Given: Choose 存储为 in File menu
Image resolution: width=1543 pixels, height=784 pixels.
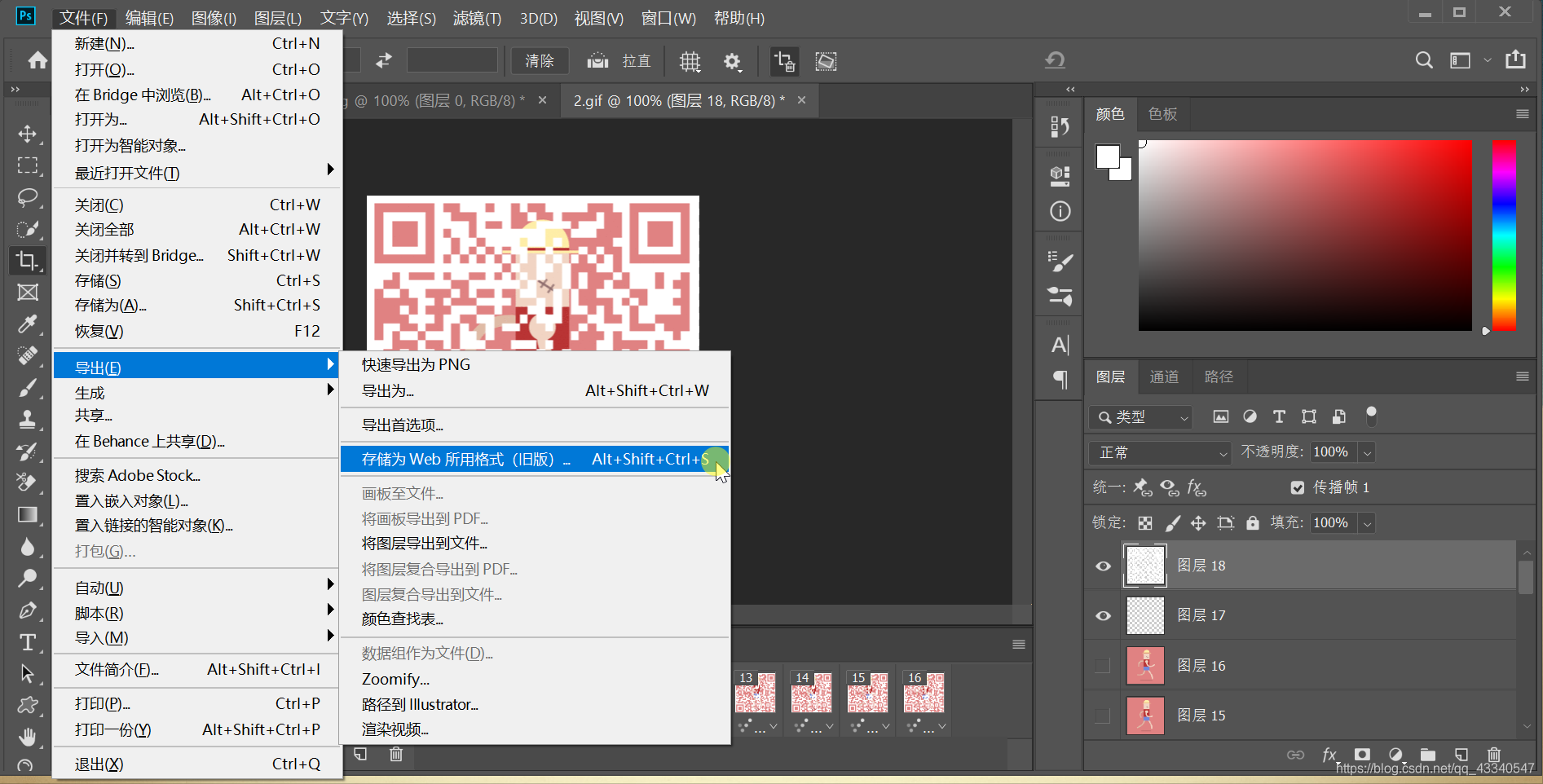Looking at the screenshot, I should click(196, 305).
